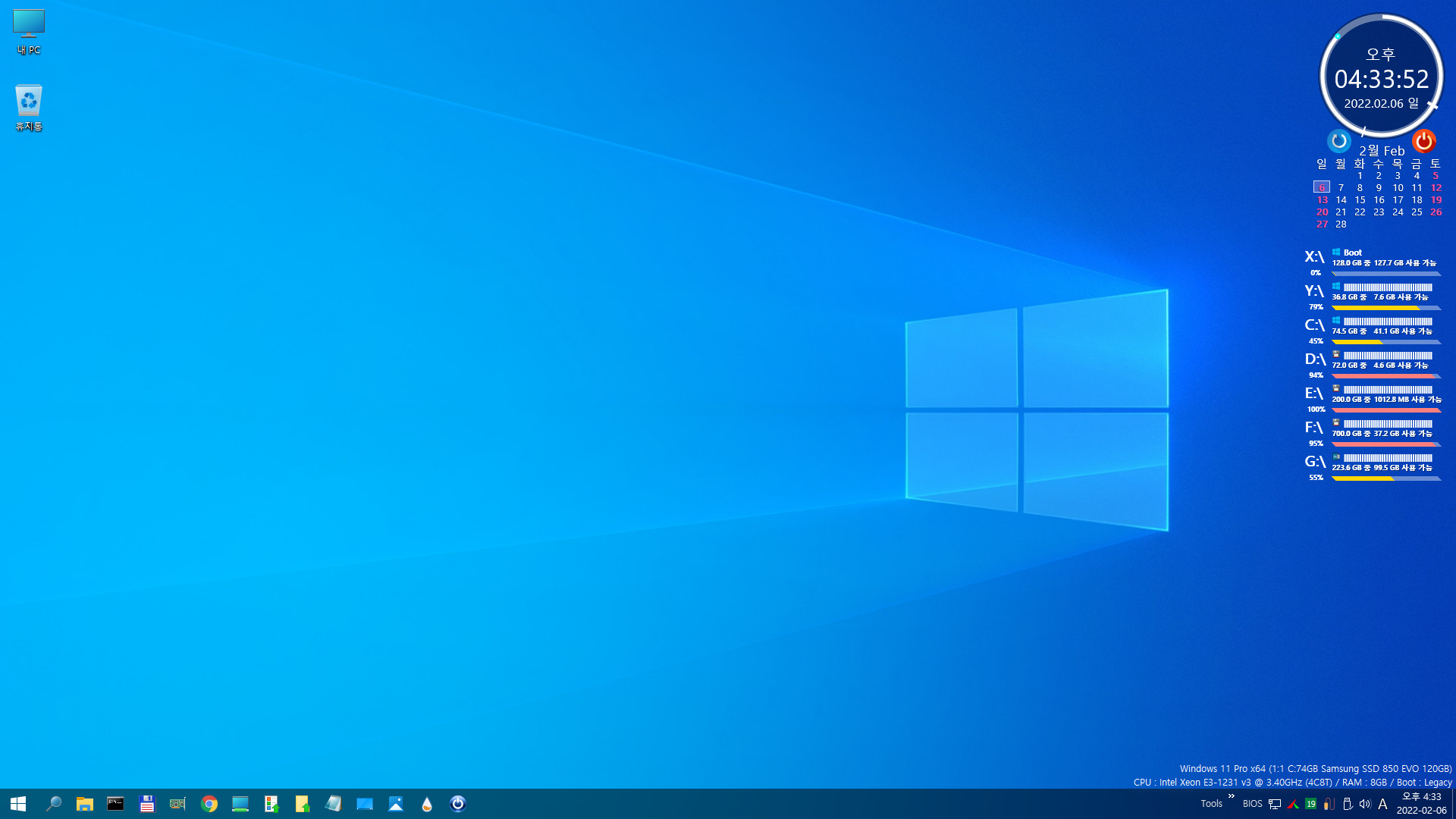Screen dimensions: 1456x819
Task: Click the safely remove USB tray icon
Action: click(x=1347, y=804)
